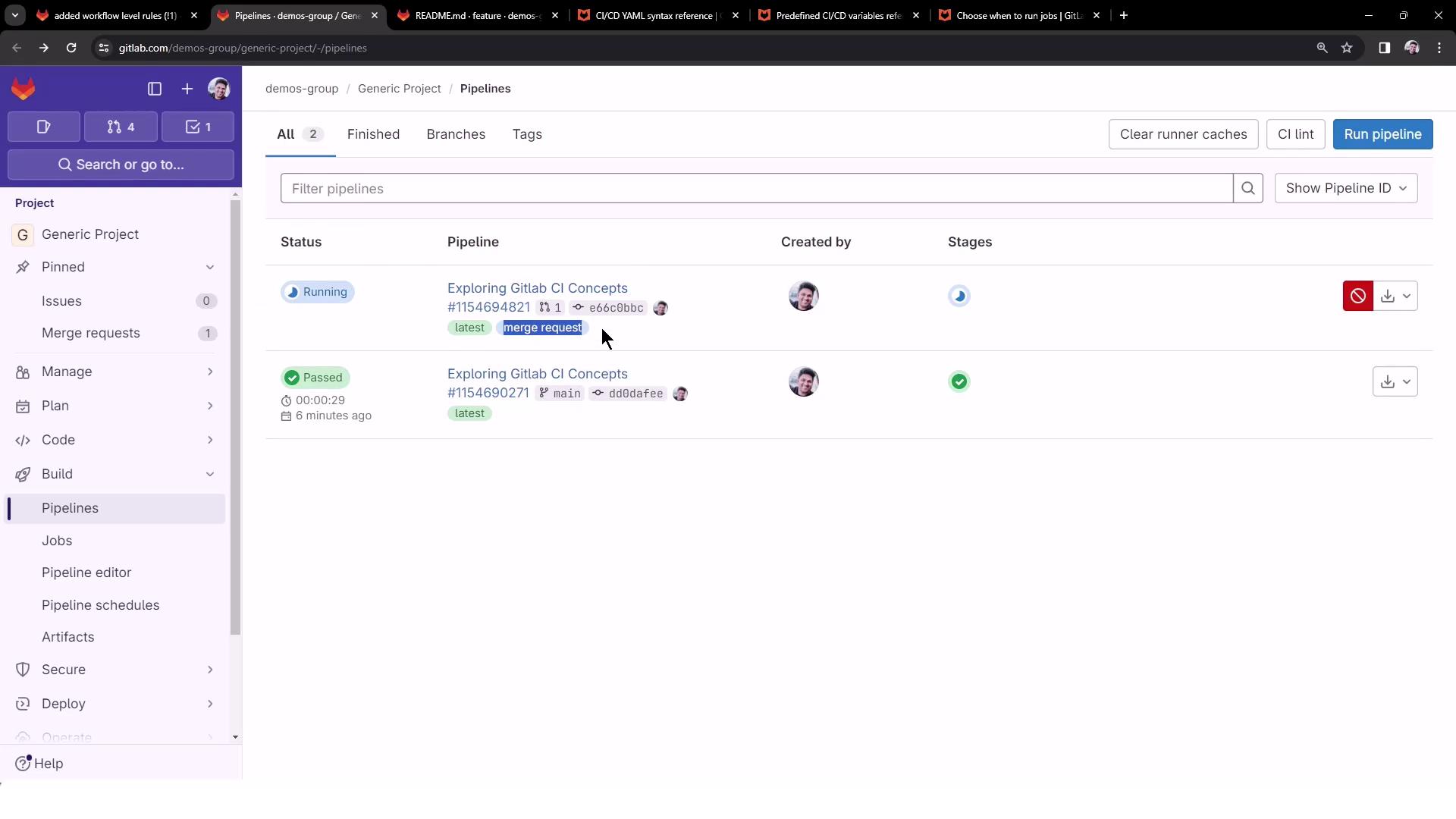Screen dimensions: 1456x819
Task: Open to-do list counter showing 1
Action: (198, 127)
